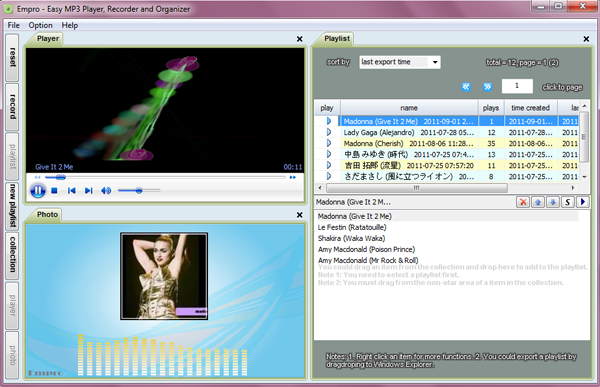Go to next playlist page
The width and height of the screenshot is (600, 387).
click(487, 87)
